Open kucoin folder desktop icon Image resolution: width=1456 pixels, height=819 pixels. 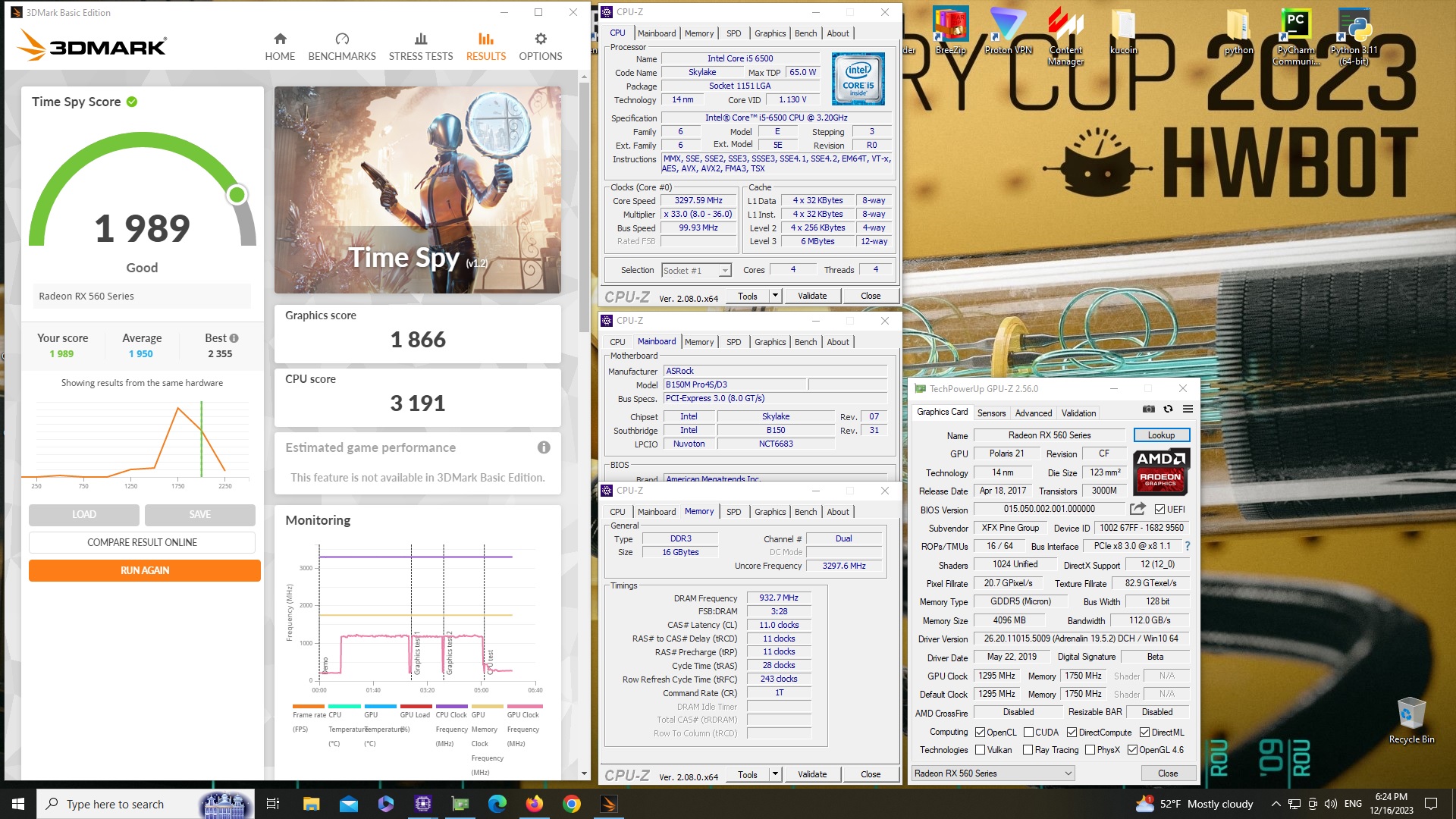tap(1123, 31)
